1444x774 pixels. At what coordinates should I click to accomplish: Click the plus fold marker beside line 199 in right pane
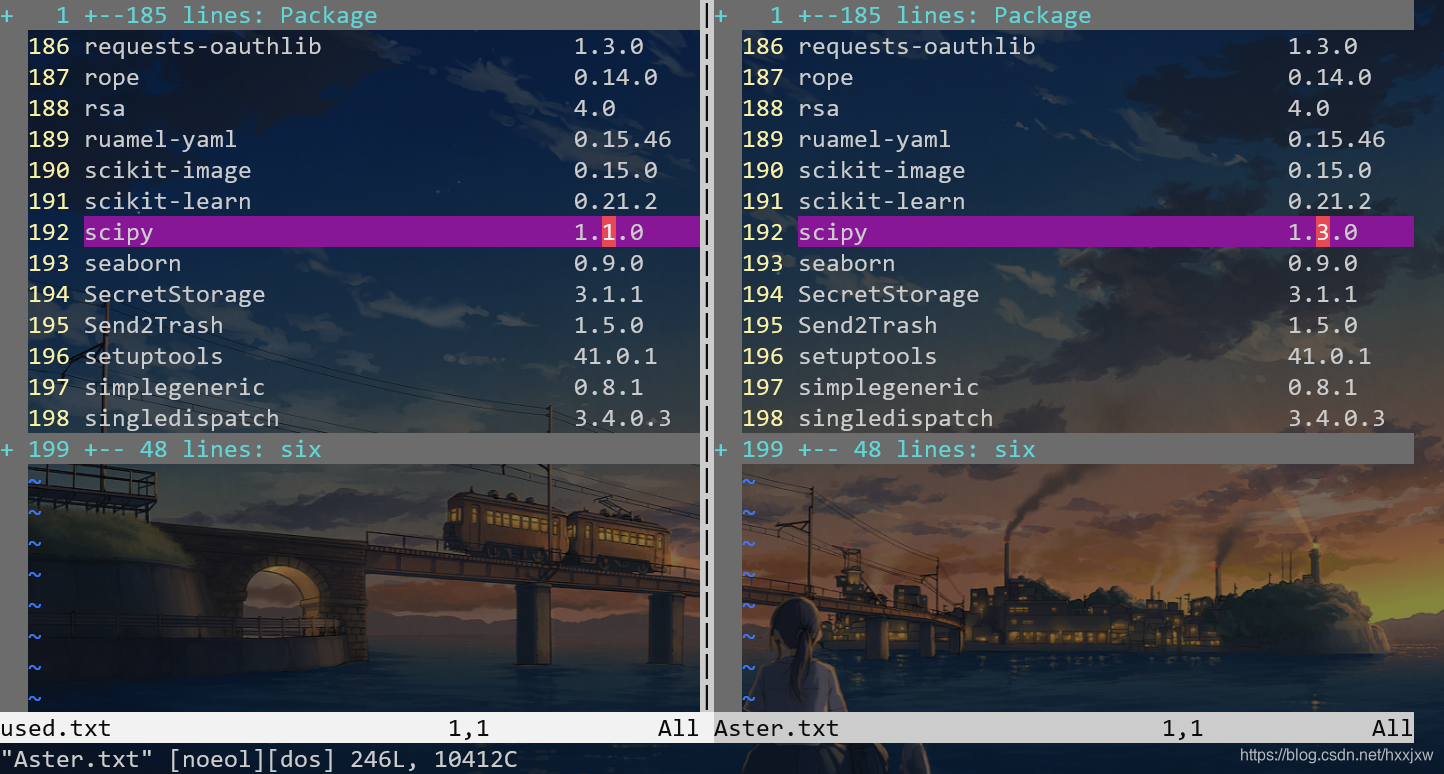point(721,450)
